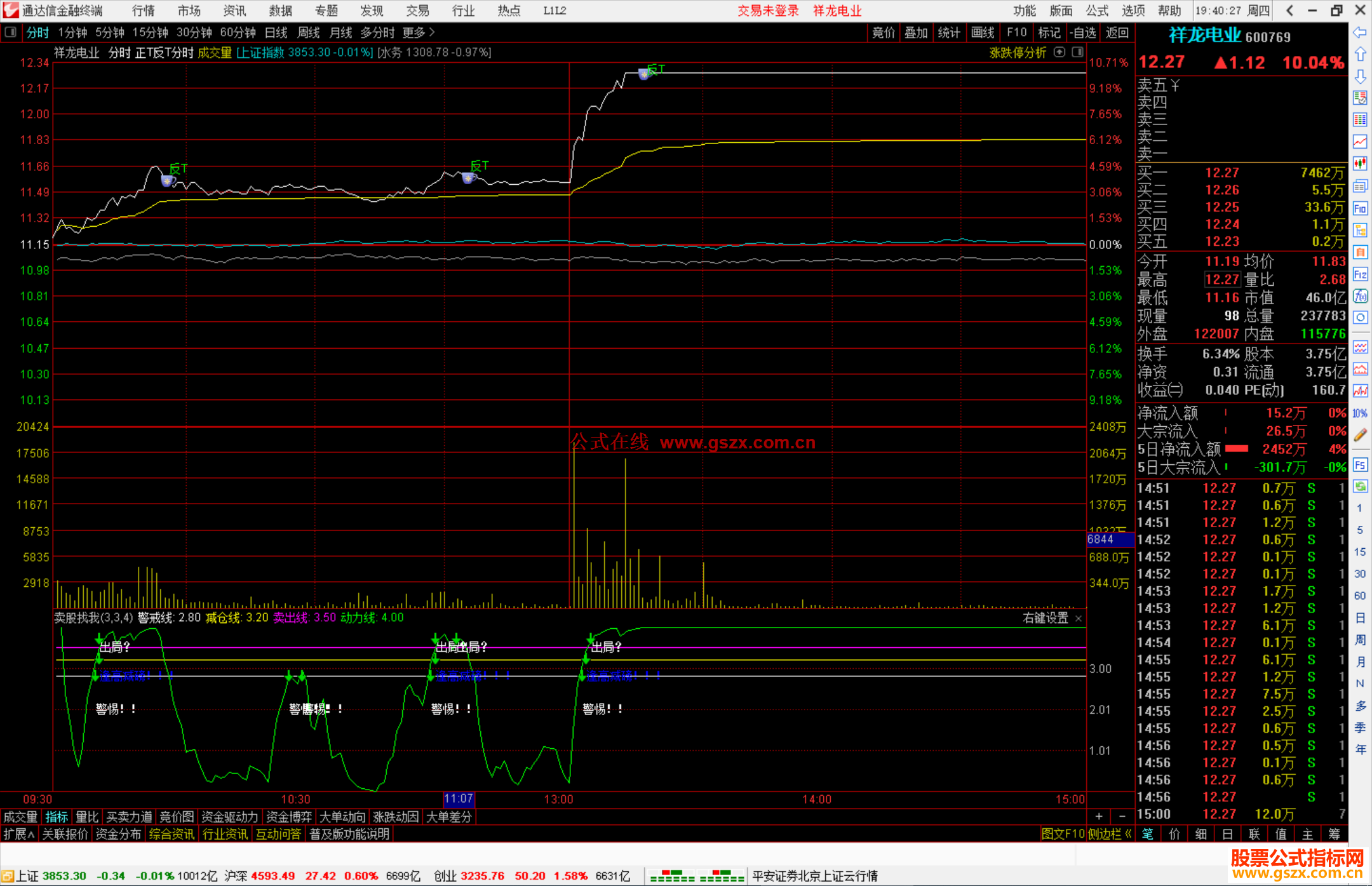
Task: Switch to 1分钟 period tab
Action: tap(72, 32)
